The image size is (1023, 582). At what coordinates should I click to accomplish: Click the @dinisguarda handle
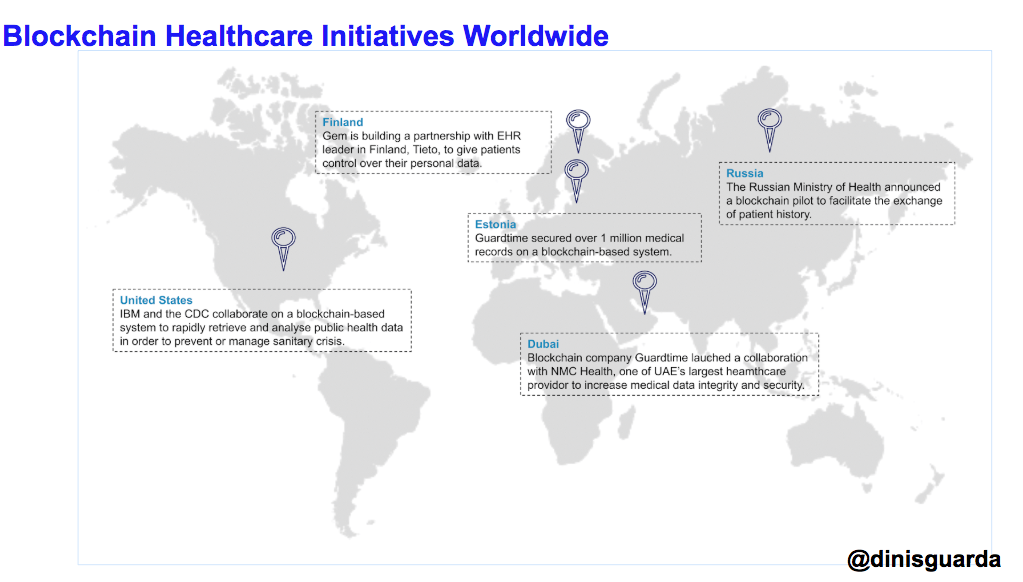(924, 559)
